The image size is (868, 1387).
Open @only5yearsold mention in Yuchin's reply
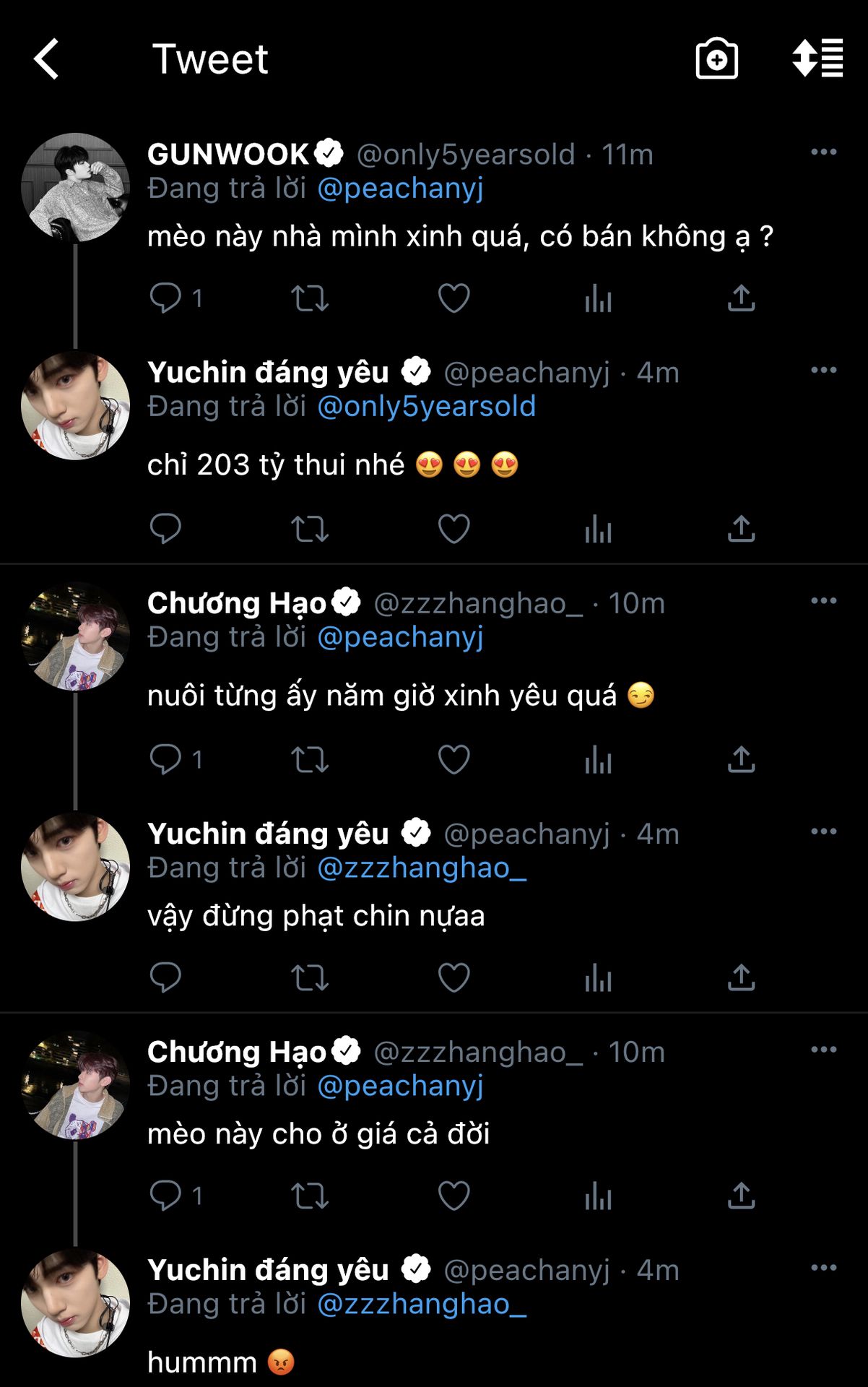426,407
